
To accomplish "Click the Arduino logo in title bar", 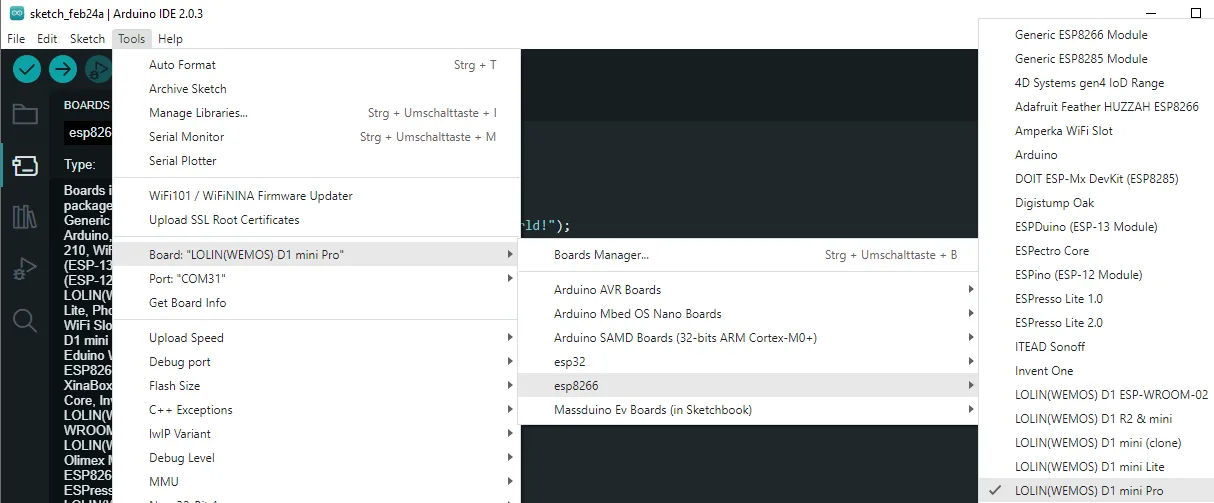I will click(x=16, y=13).
